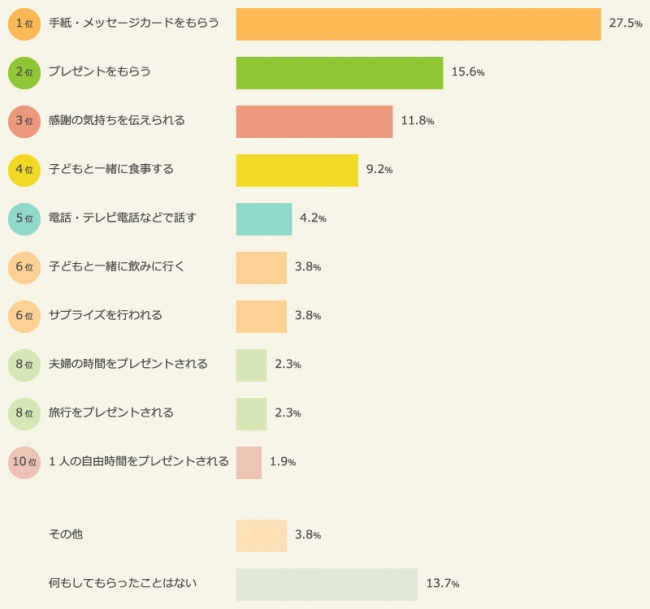650x609 pixels.
Task: Select the teal 5位 rank badge
Action: pos(24,218)
